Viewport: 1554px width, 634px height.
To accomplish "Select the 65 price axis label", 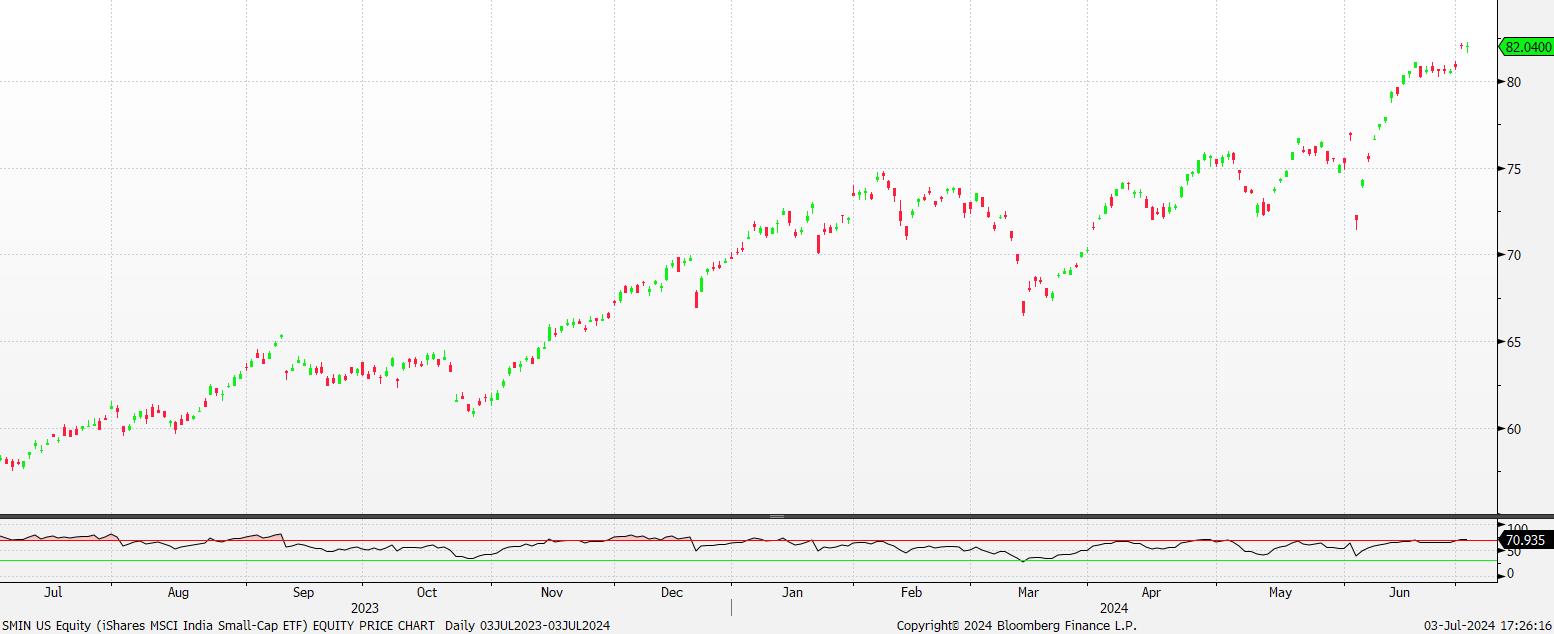I will point(1513,342).
